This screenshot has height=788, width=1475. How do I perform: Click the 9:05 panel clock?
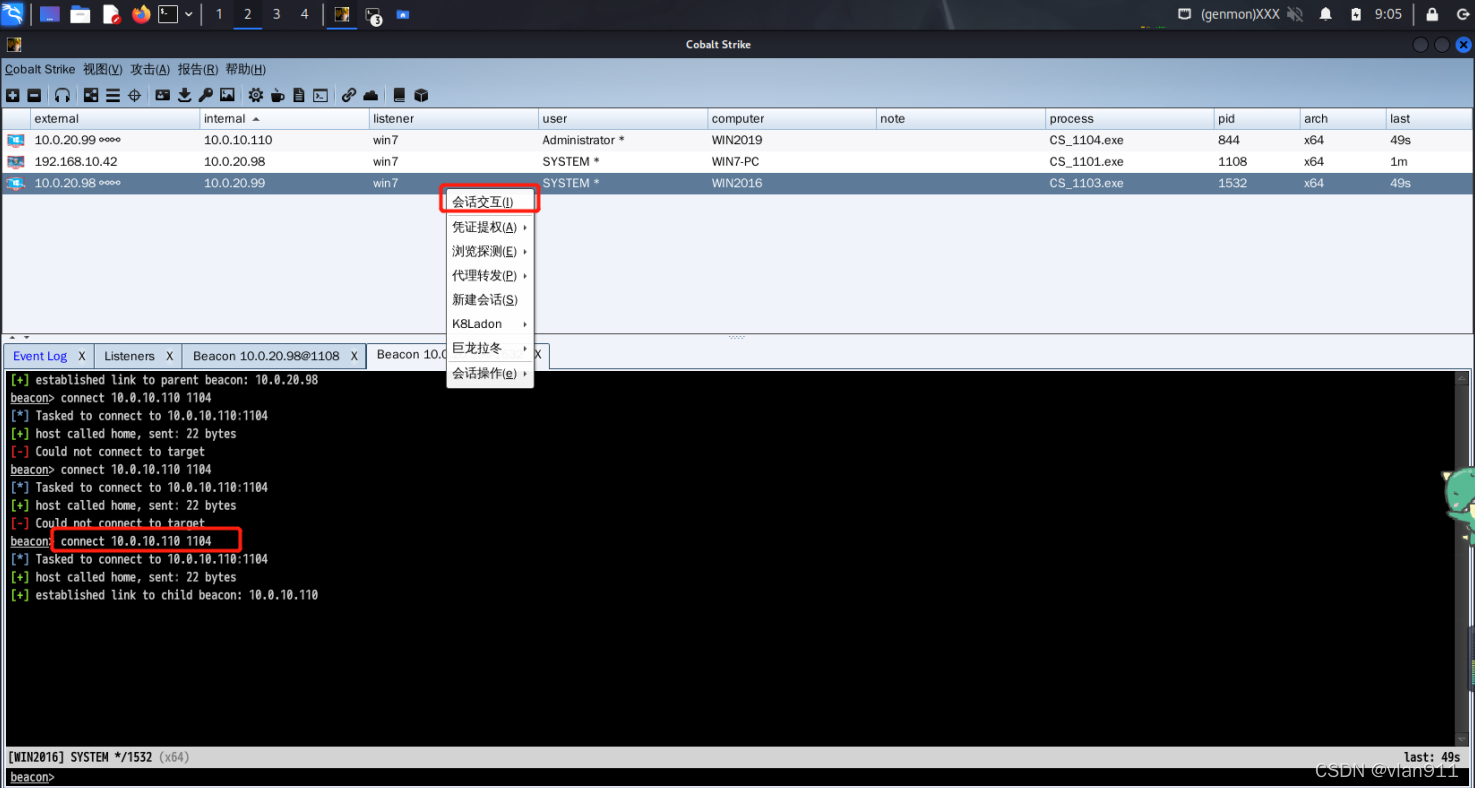(x=1388, y=14)
